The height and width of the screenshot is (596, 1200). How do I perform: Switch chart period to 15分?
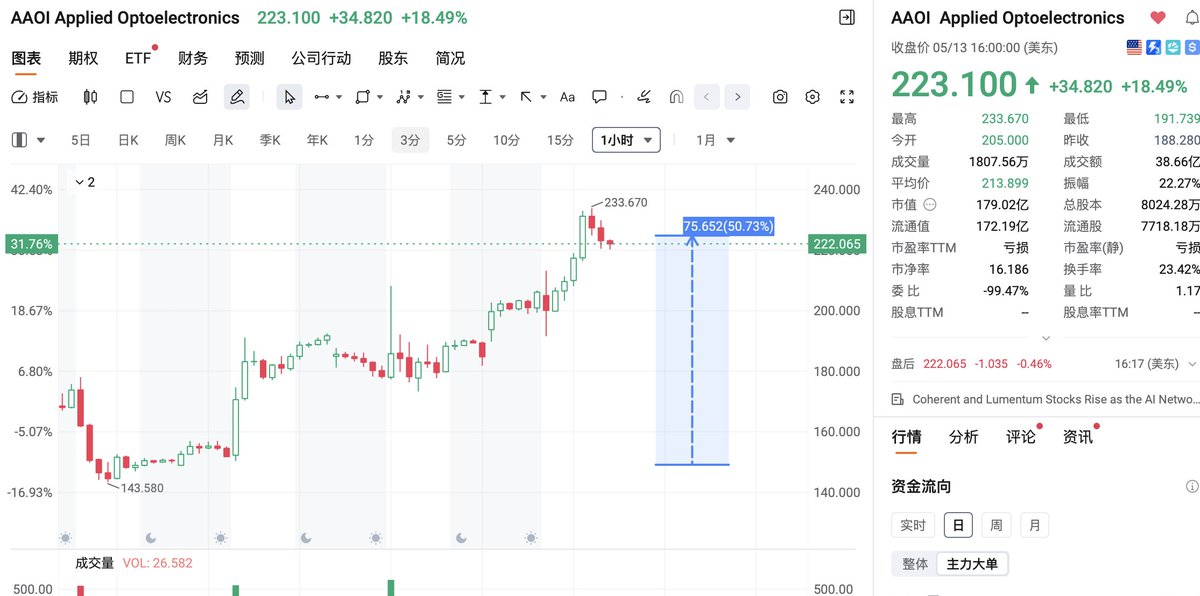pos(561,140)
